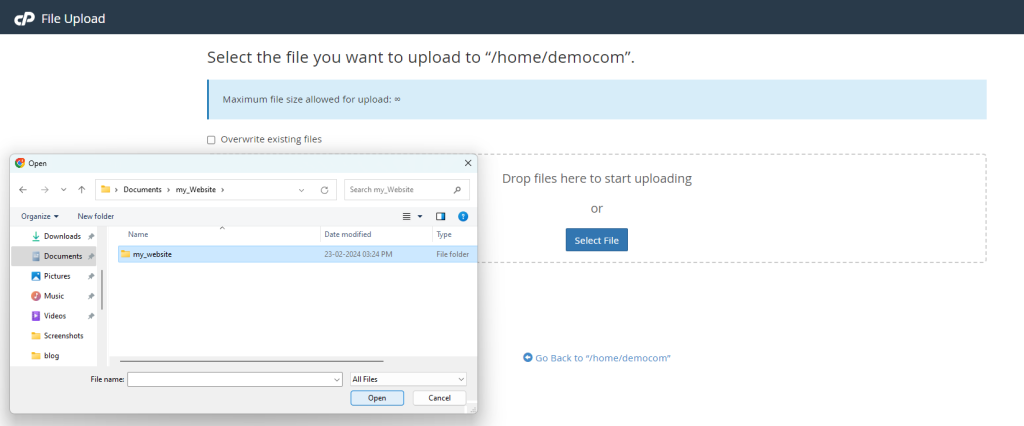Change the view layout icon
This screenshot has width=1024, height=426.
click(406, 216)
